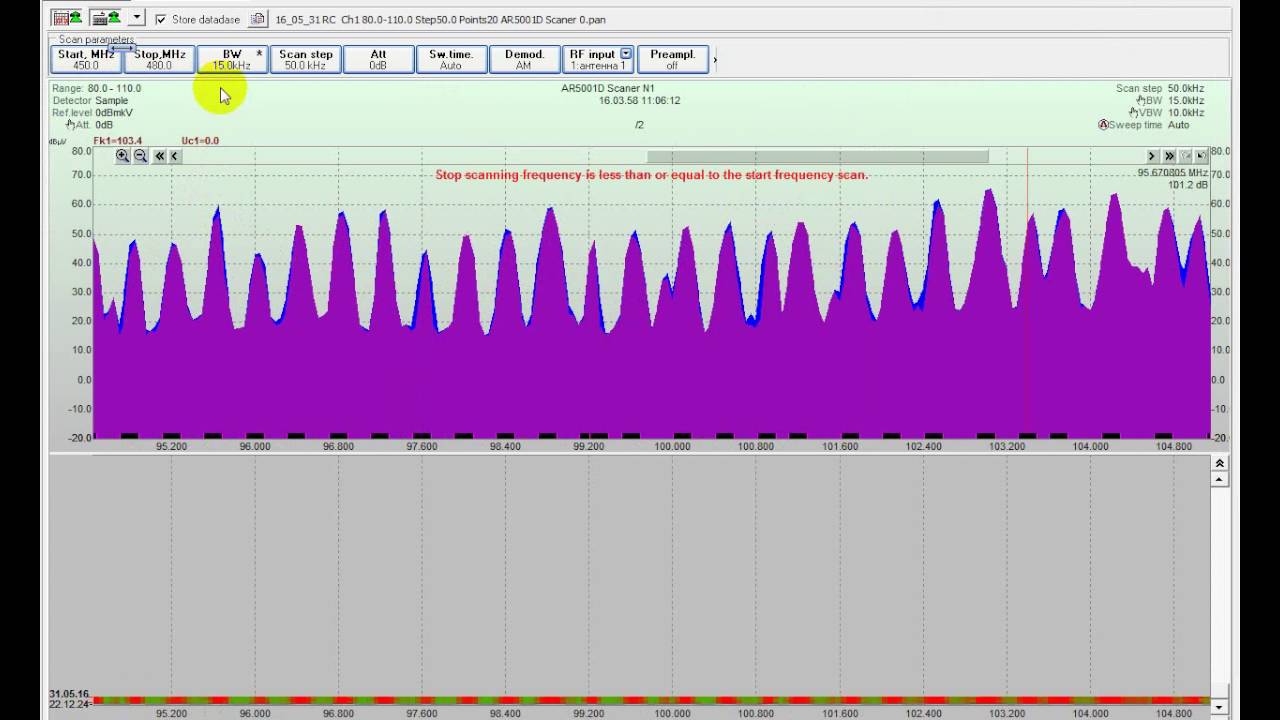The image size is (1280, 720).
Task: Click the single scroll right arrow icon
Action: pyautogui.click(x=1151, y=156)
